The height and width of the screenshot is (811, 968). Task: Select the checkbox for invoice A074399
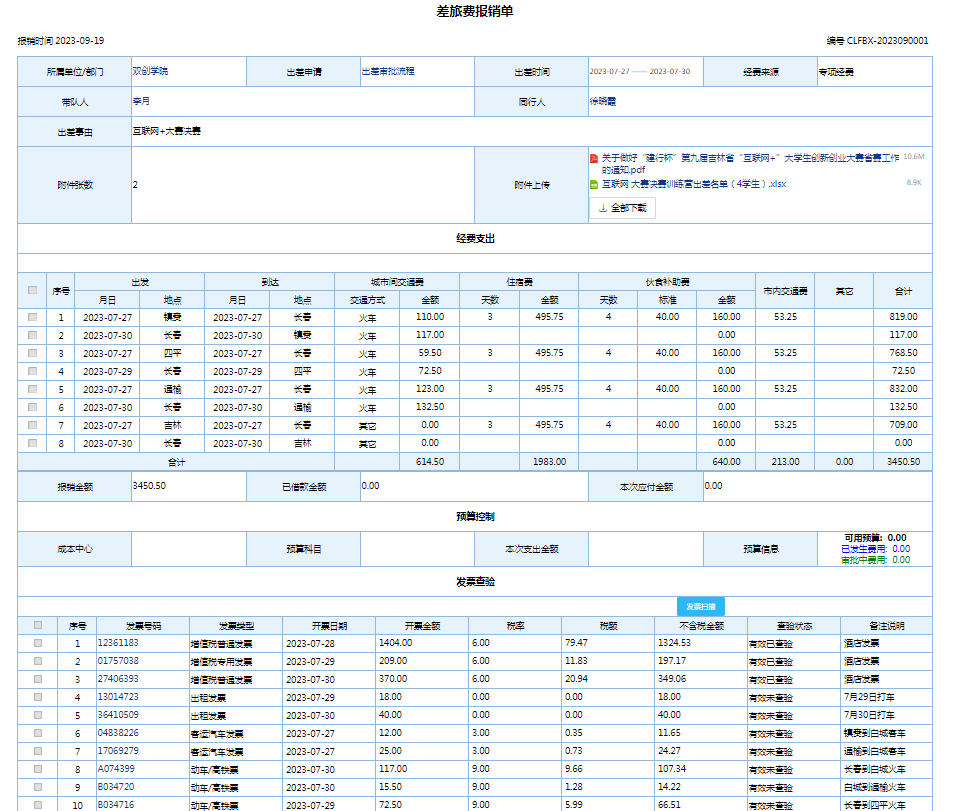38,769
